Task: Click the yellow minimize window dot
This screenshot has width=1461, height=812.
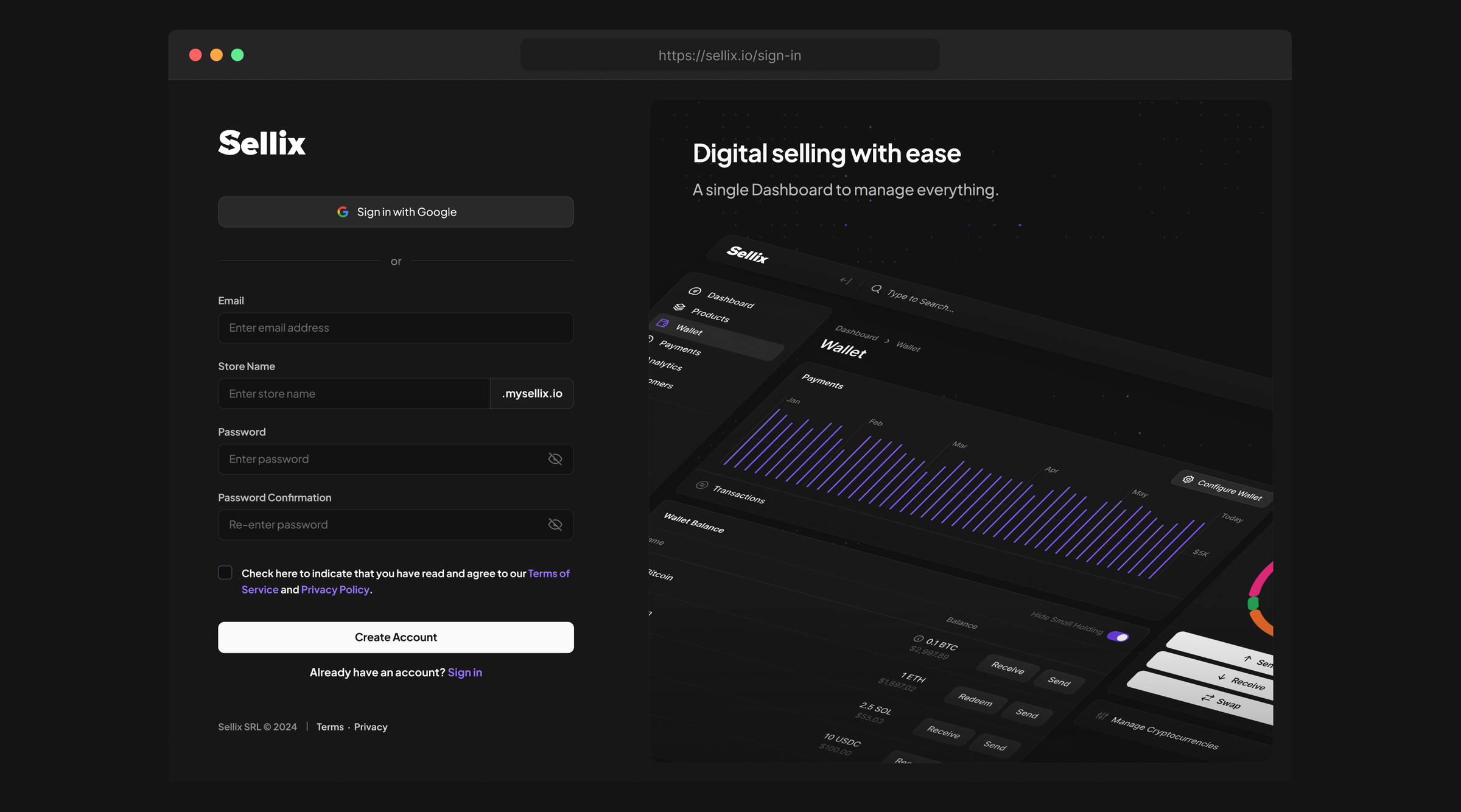Action: coord(216,55)
